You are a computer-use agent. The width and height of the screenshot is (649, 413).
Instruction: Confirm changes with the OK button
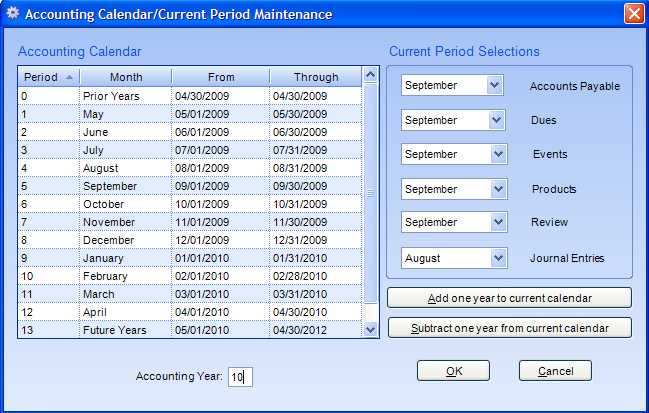(454, 371)
